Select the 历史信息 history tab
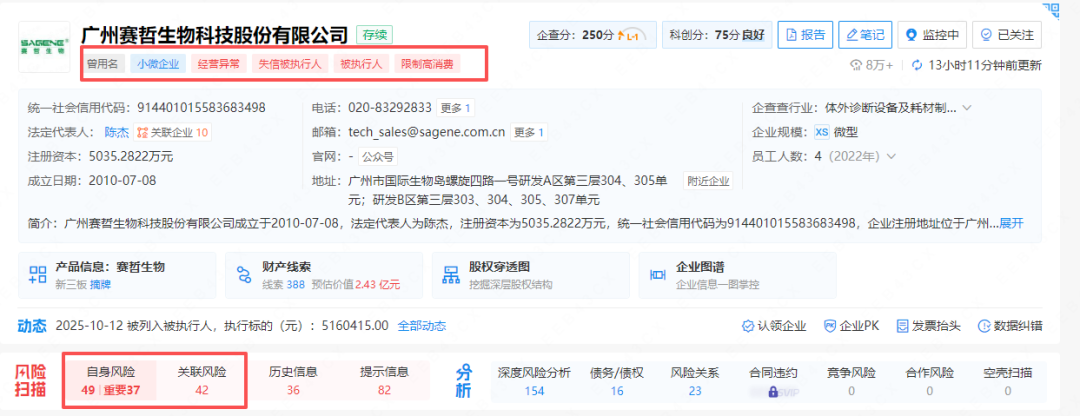The width and height of the screenshot is (1080, 416). (293, 380)
